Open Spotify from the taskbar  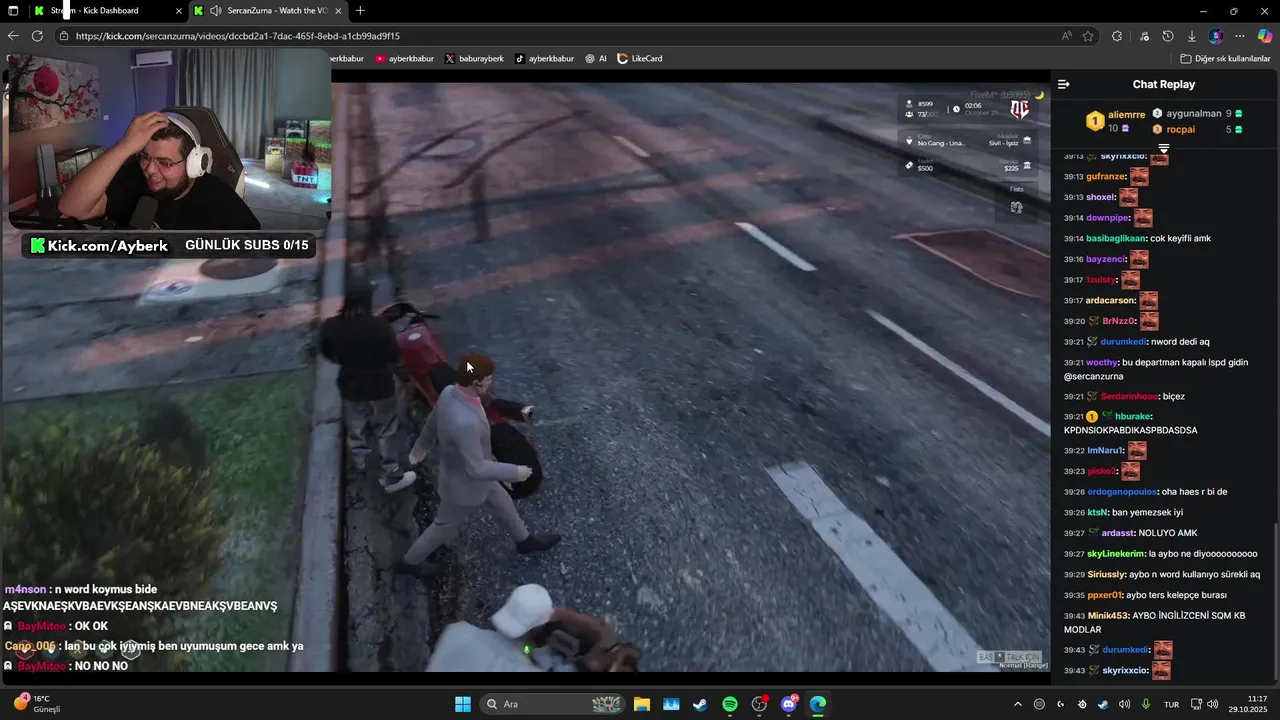[729, 704]
